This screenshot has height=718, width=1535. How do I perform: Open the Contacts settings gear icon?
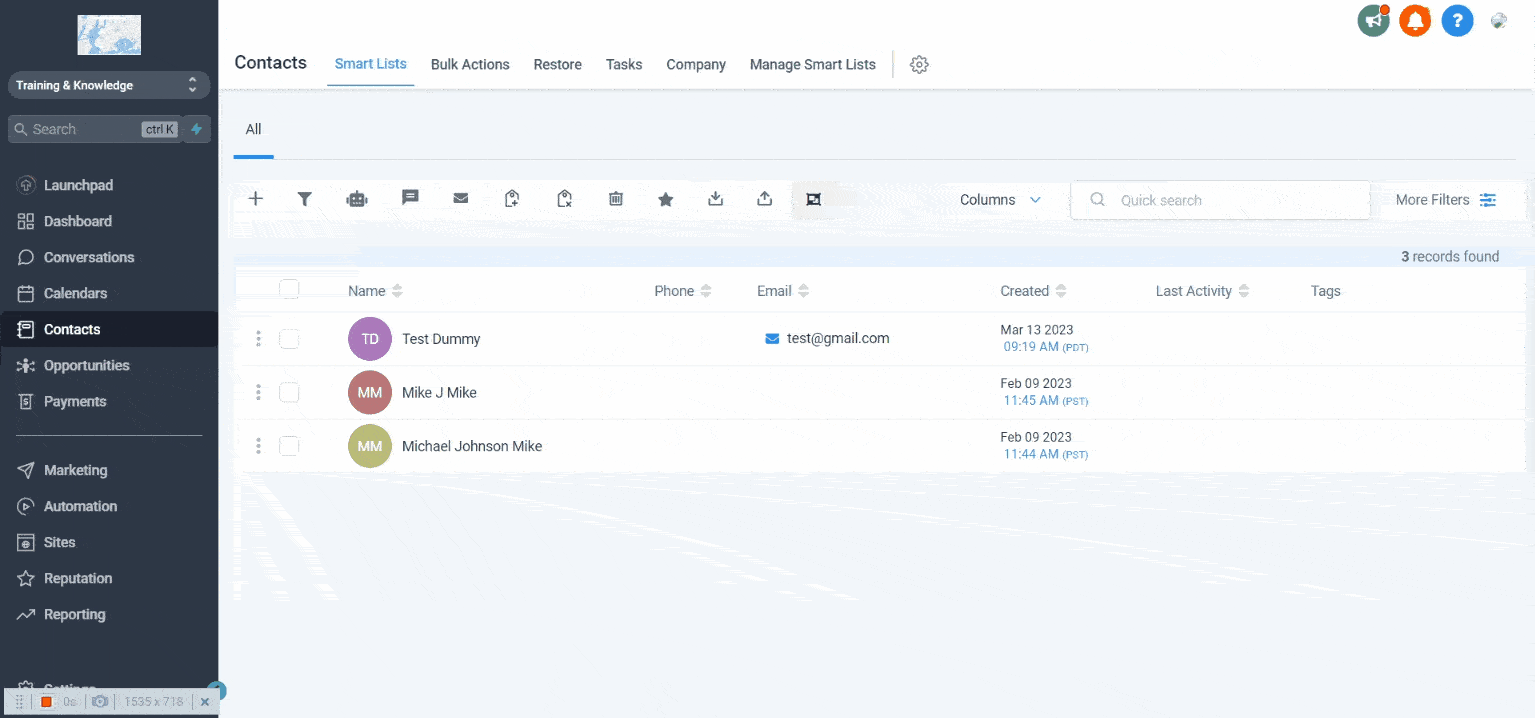[x=920, y=64]
